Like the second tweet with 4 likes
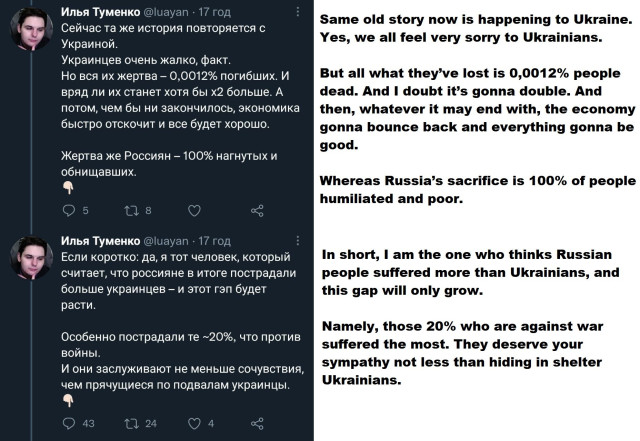This screenshot has width=640, height=441. pos(194,423)
